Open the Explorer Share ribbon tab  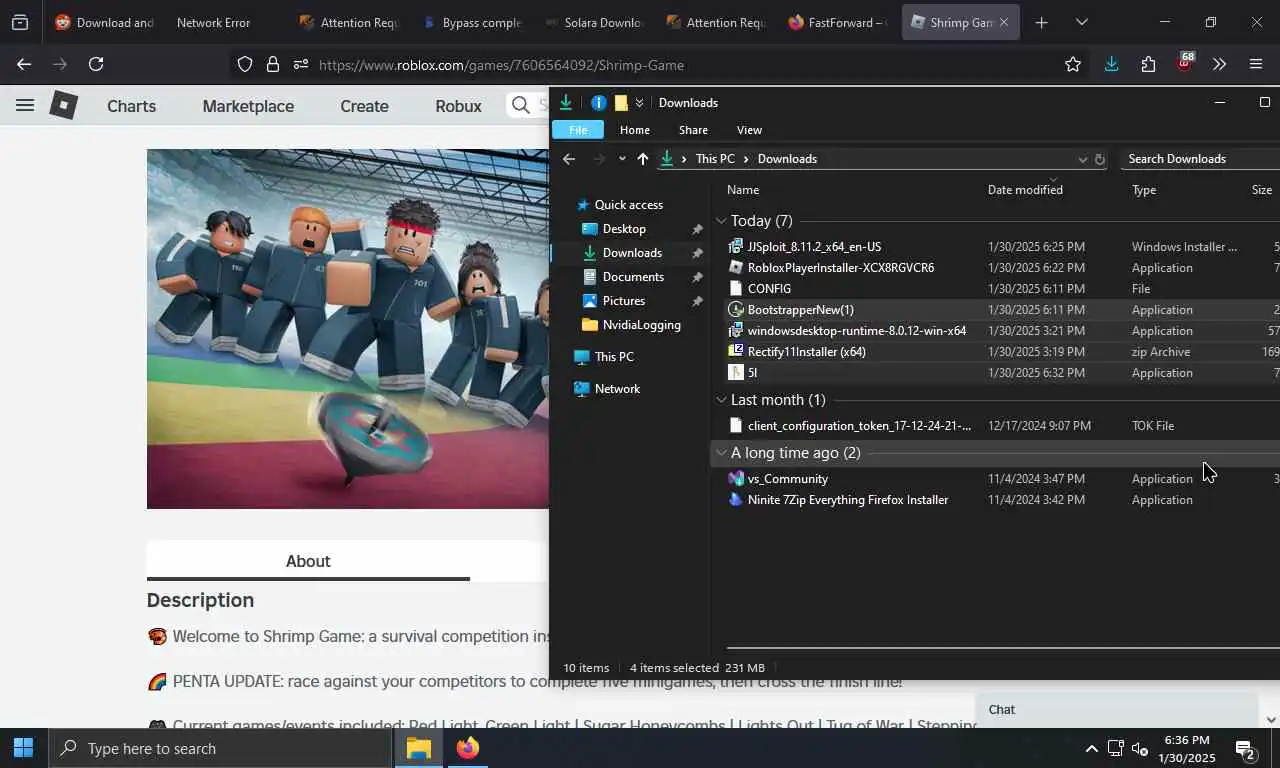coord(693,130)
